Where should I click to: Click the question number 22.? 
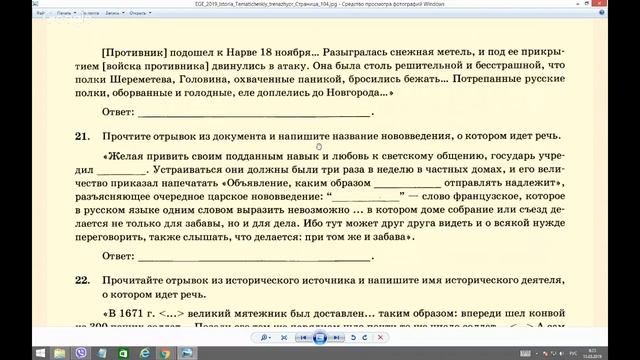[x=82, y=280]
